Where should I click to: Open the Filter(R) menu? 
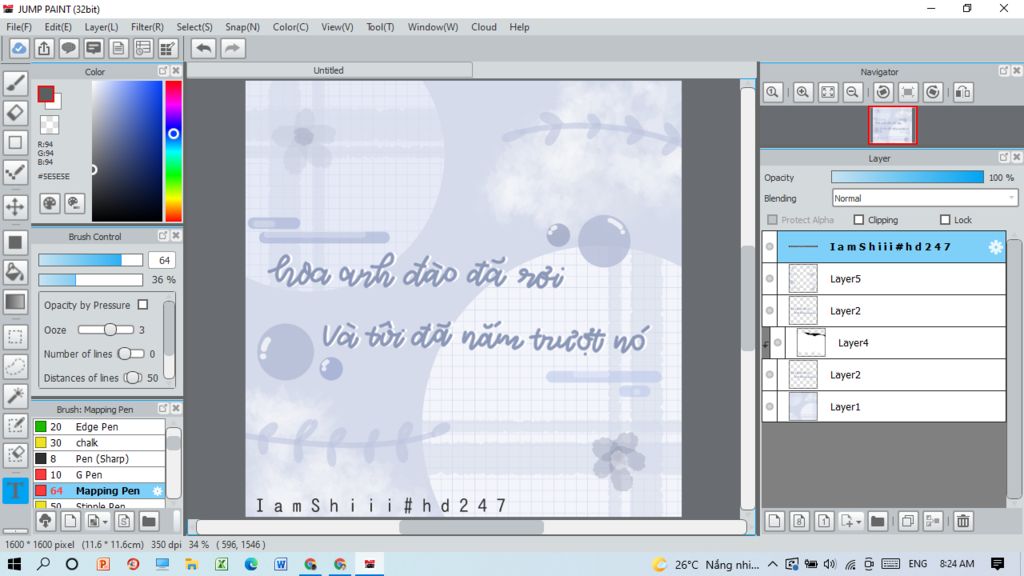coord(147,27)
